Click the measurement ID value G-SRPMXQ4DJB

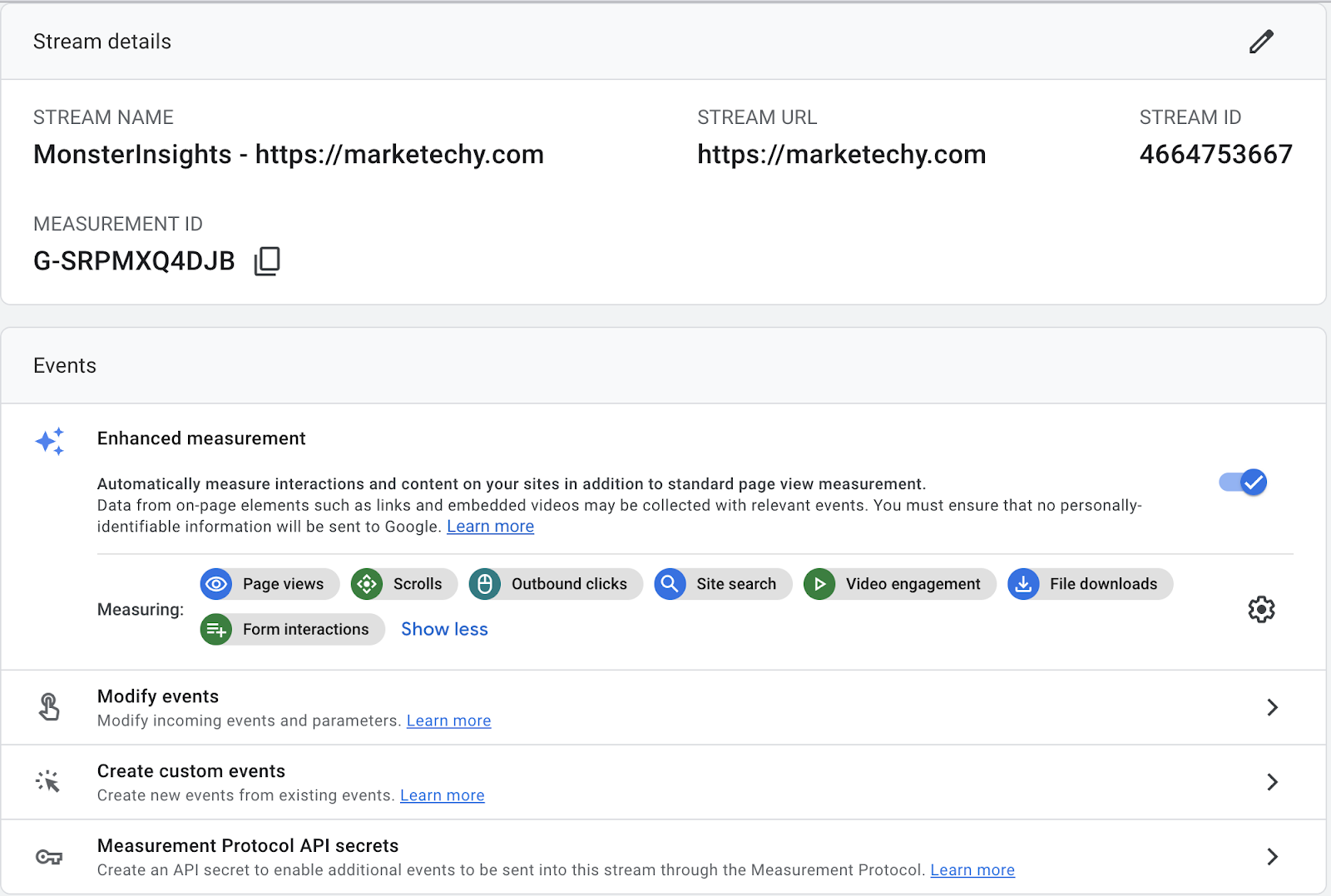pos(134,261)
